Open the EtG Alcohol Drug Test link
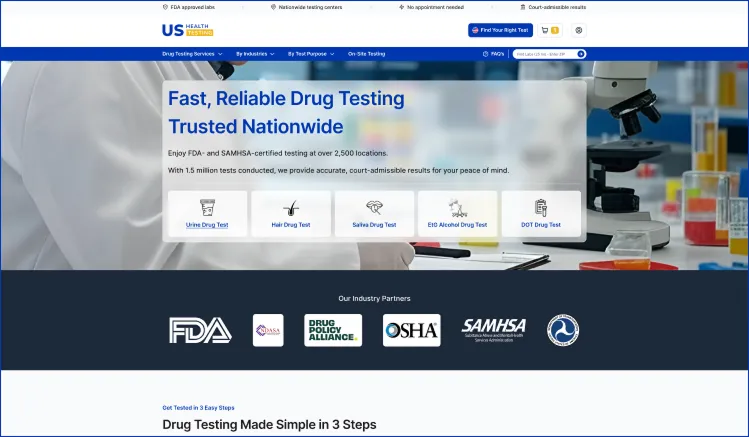The image size is (749, 437). (458, 225)
